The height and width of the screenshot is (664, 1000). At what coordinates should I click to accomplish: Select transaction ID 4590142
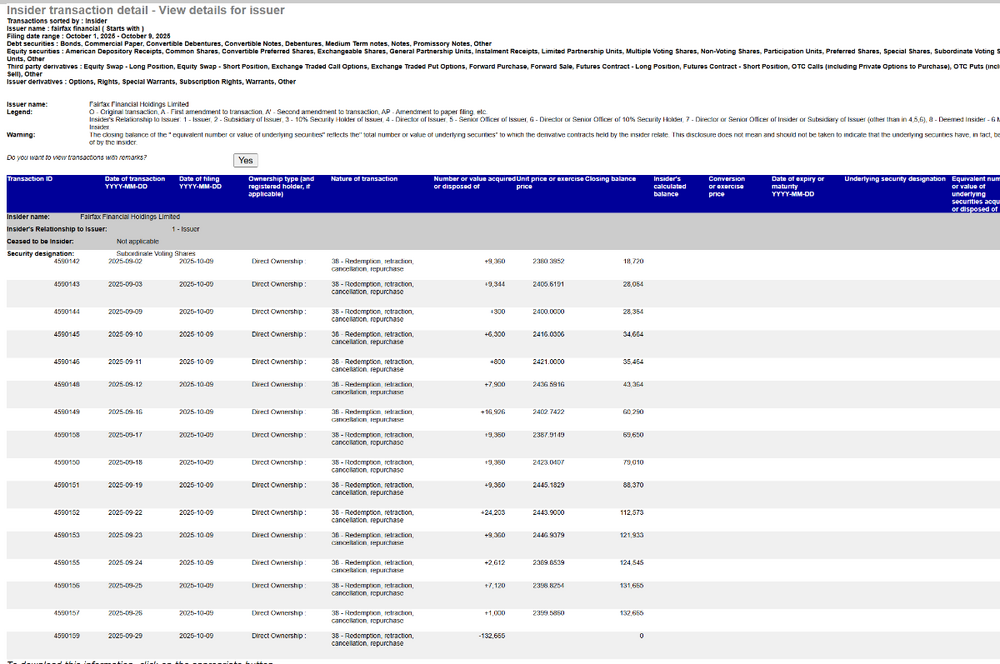67,262
